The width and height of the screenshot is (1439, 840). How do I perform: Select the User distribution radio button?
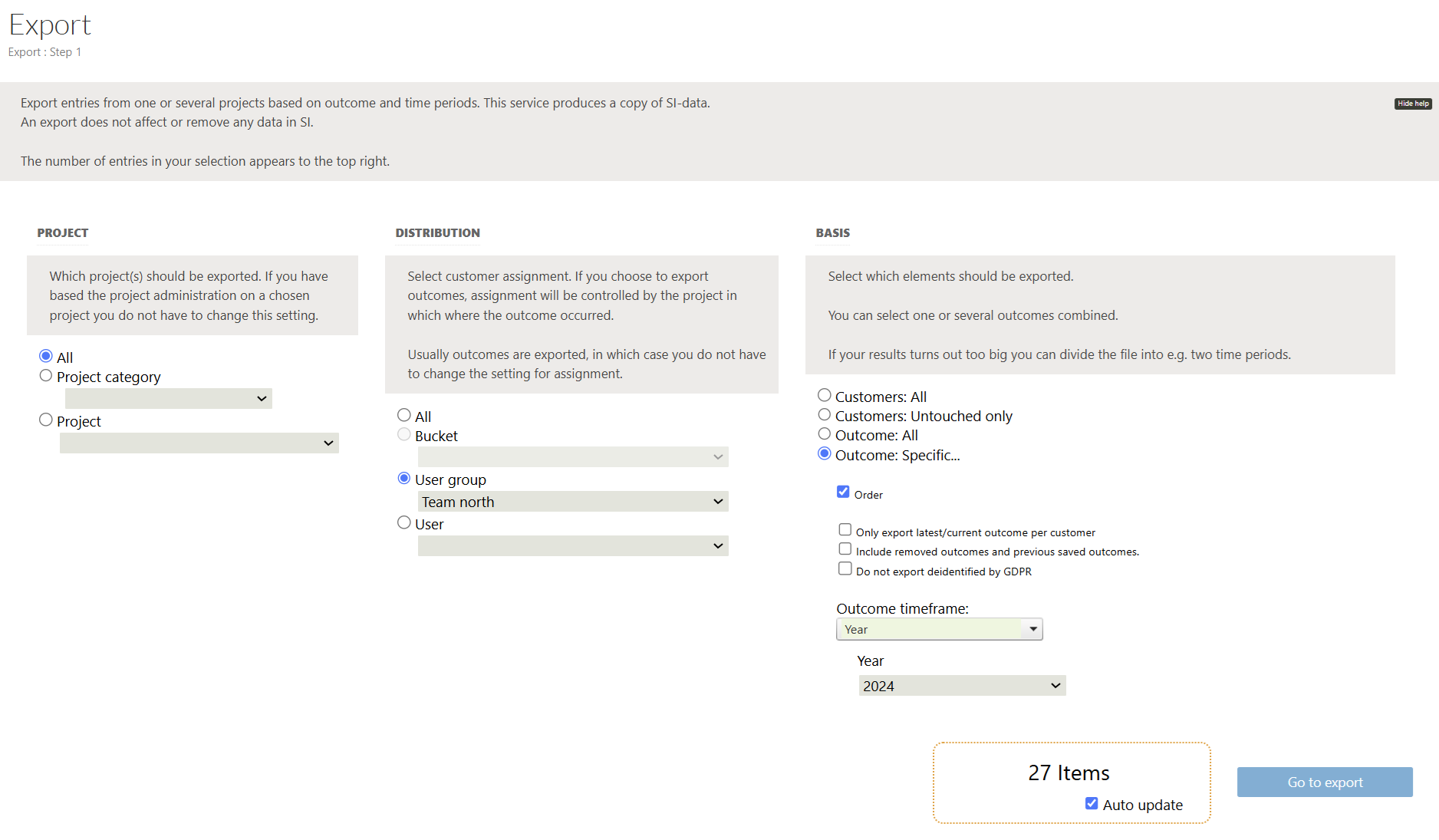(x=404, y=522)
